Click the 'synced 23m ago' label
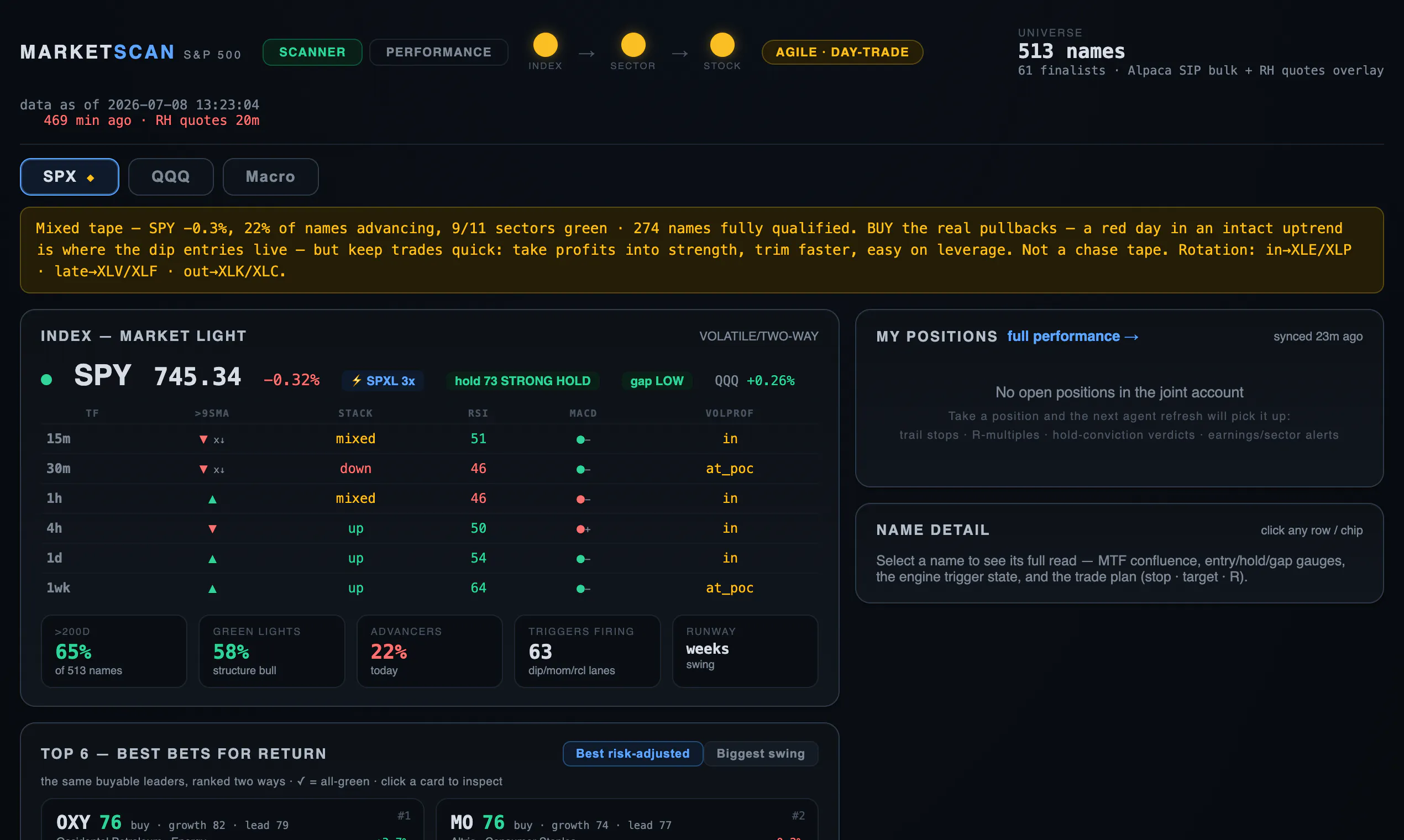Viewport: 1404px width, 840px height. 1318,336
